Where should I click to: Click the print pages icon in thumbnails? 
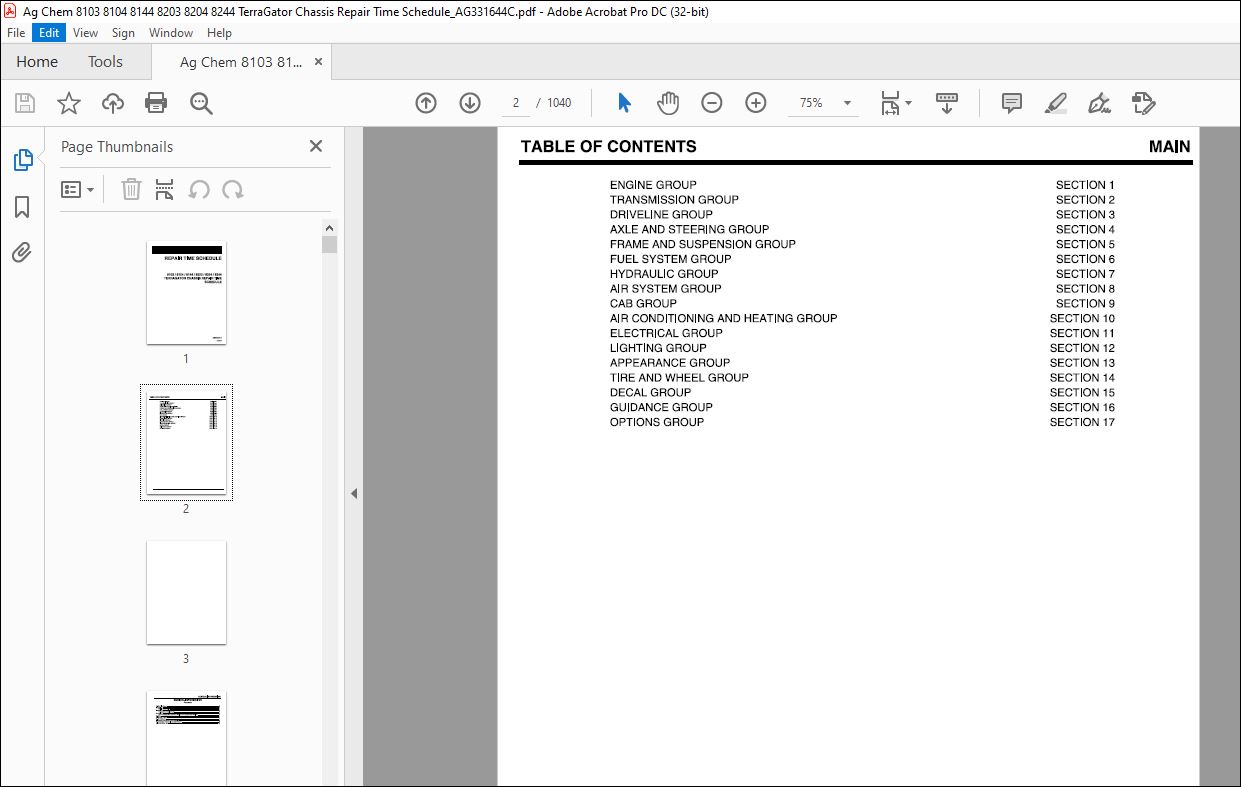(x=165, y=189)
